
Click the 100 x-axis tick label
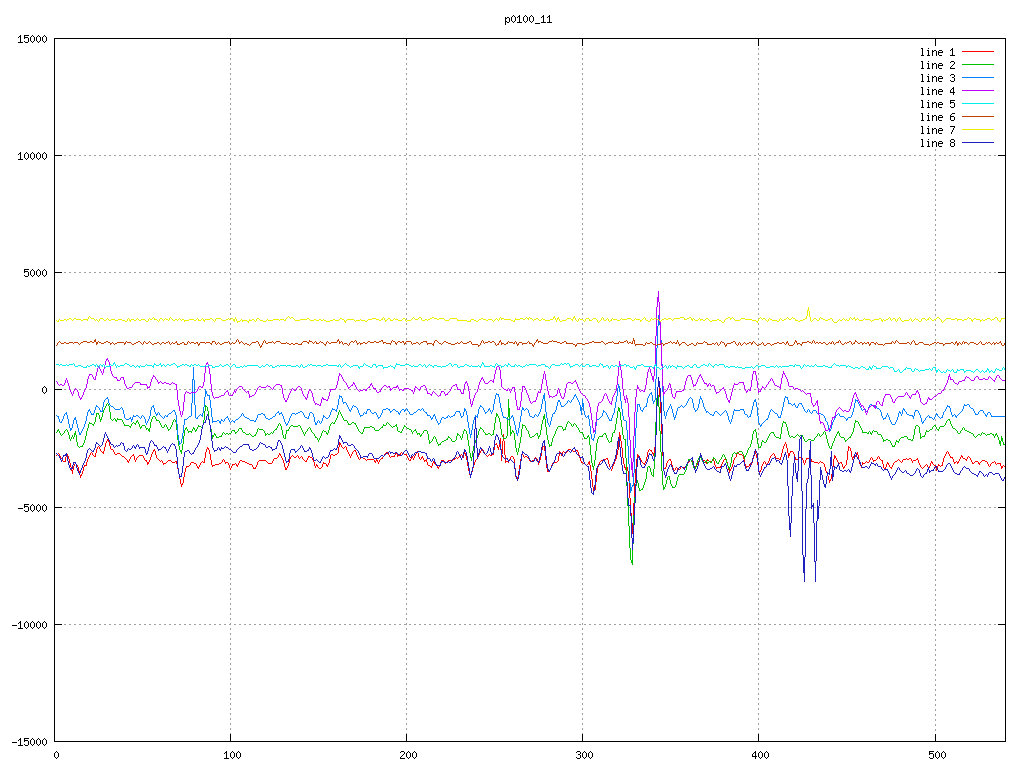[x=231, y=755]
